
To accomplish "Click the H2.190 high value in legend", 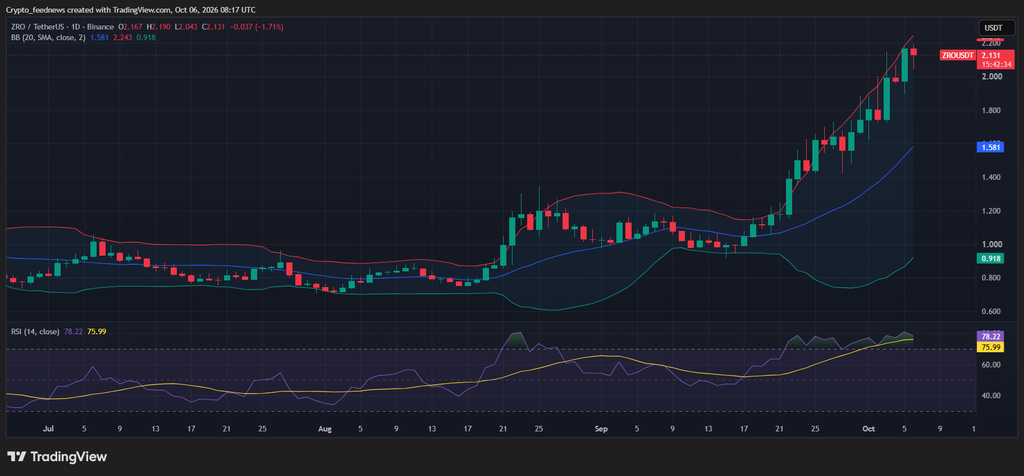I will point(159,27).
